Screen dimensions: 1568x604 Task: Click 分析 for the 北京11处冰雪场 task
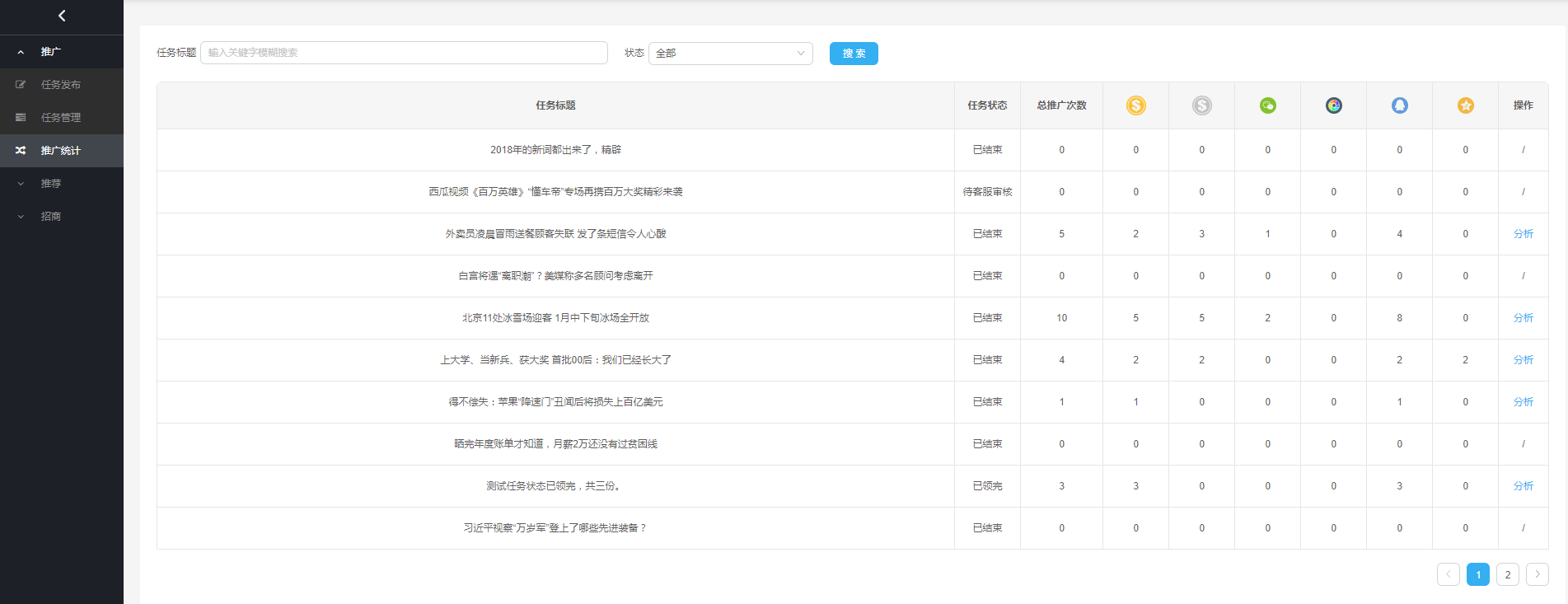(x=1523, y=318)
